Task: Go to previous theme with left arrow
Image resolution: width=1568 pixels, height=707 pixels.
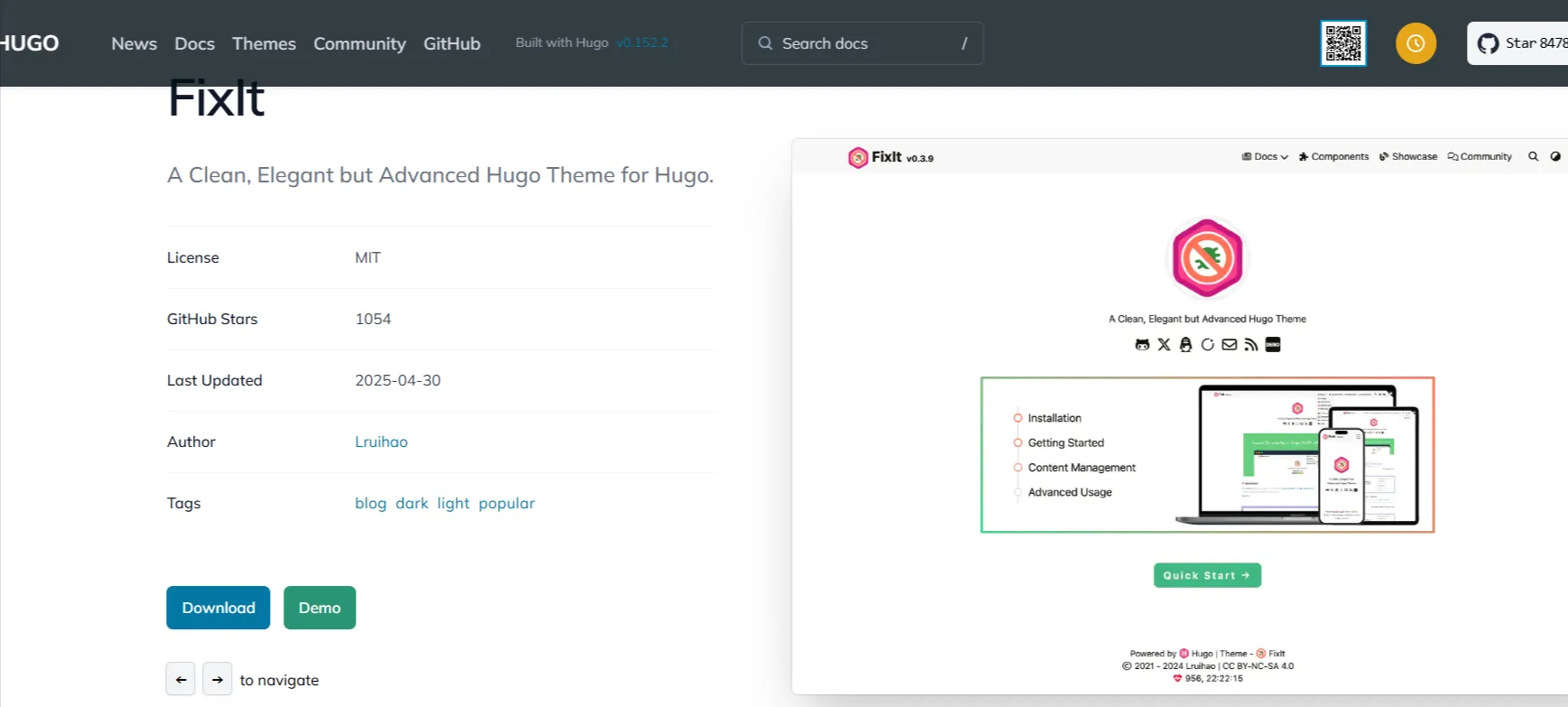Action: pyautogui.click(x=181, y=679)
